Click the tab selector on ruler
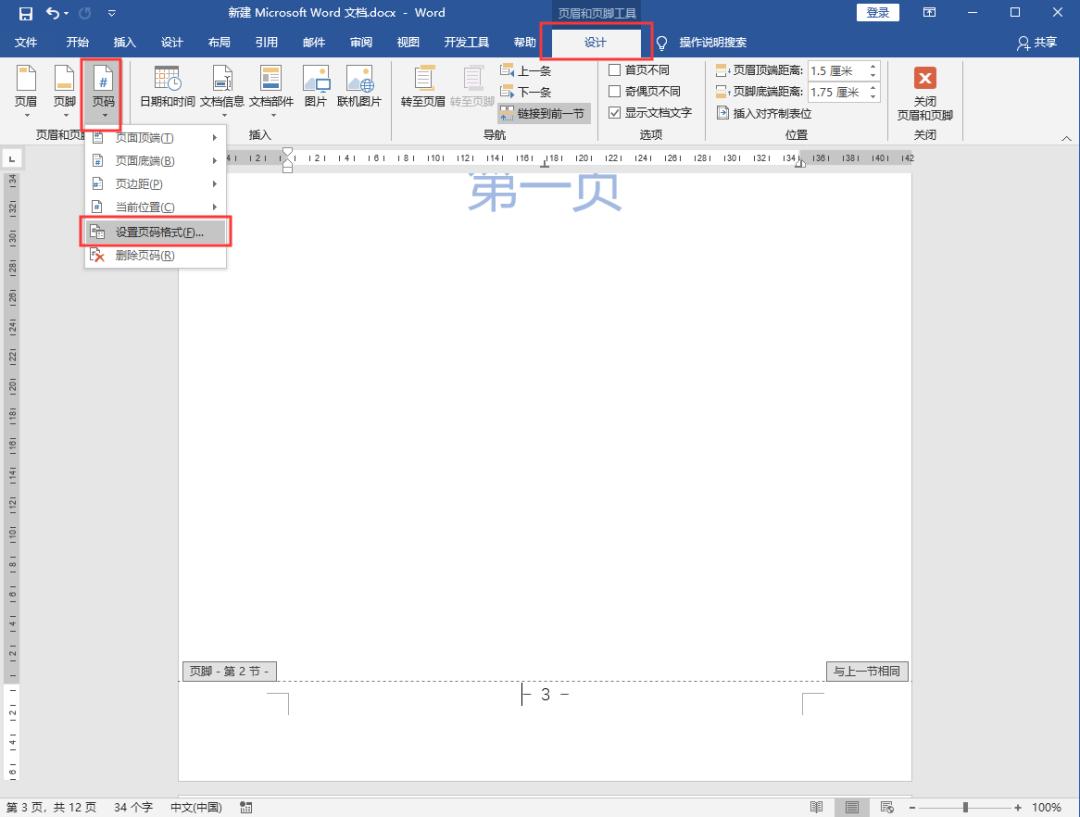The width and height of the screenshot is (1080, 817). 12,159
